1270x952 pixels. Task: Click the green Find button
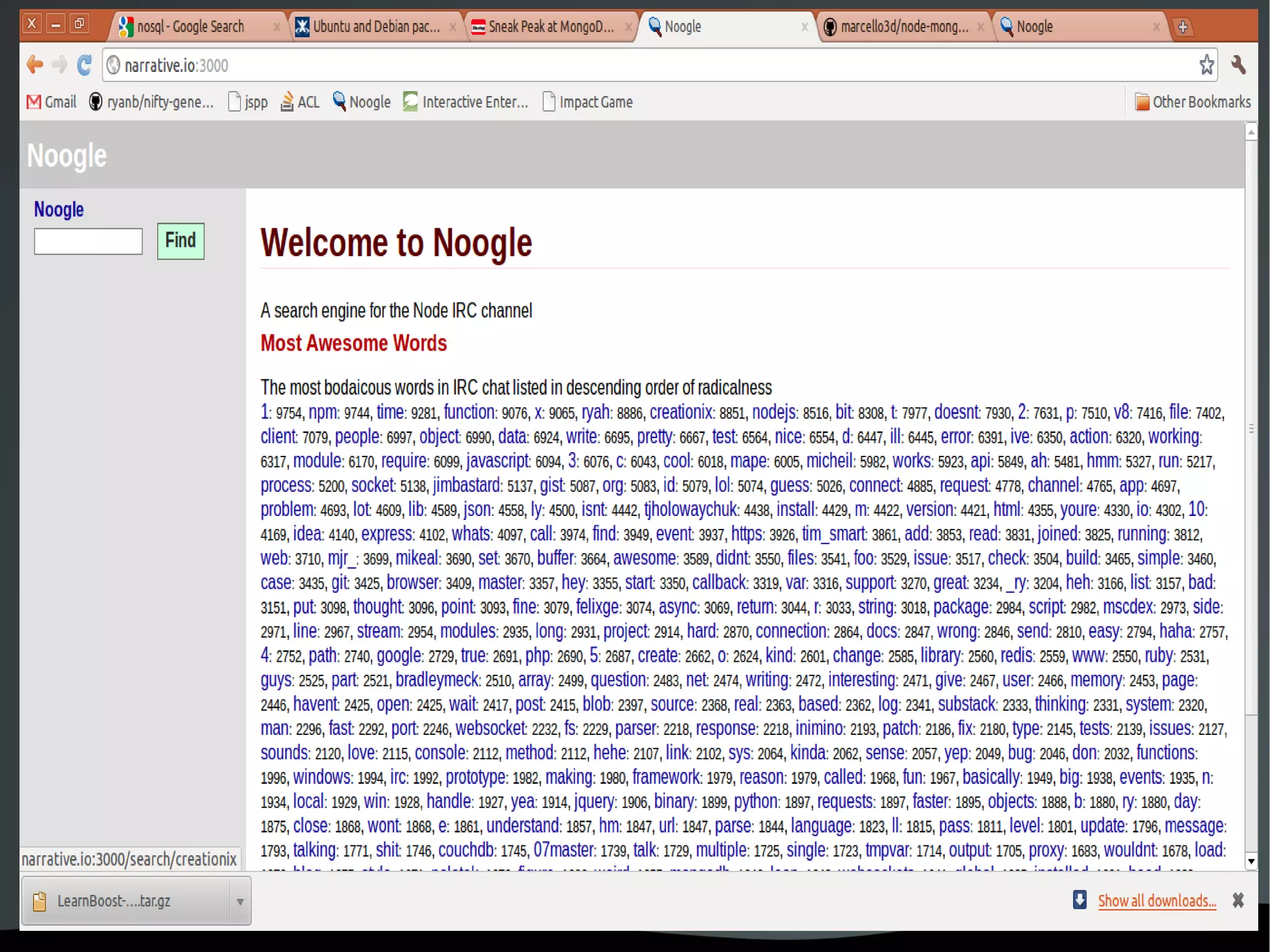(x=180, y=241)
